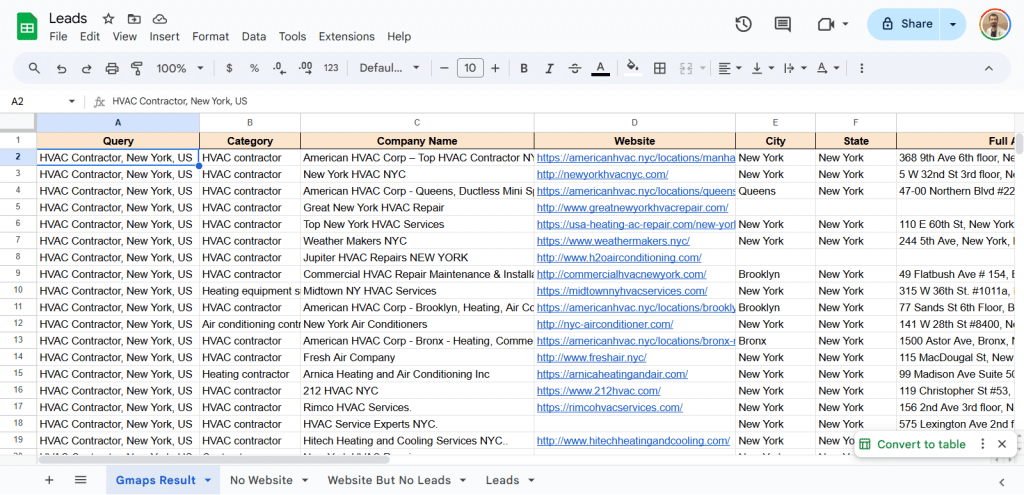Image resolution: width=1024 pixels, height=495 pixels.
Task: Open the 123 number format menu
Action: point(331,68)
